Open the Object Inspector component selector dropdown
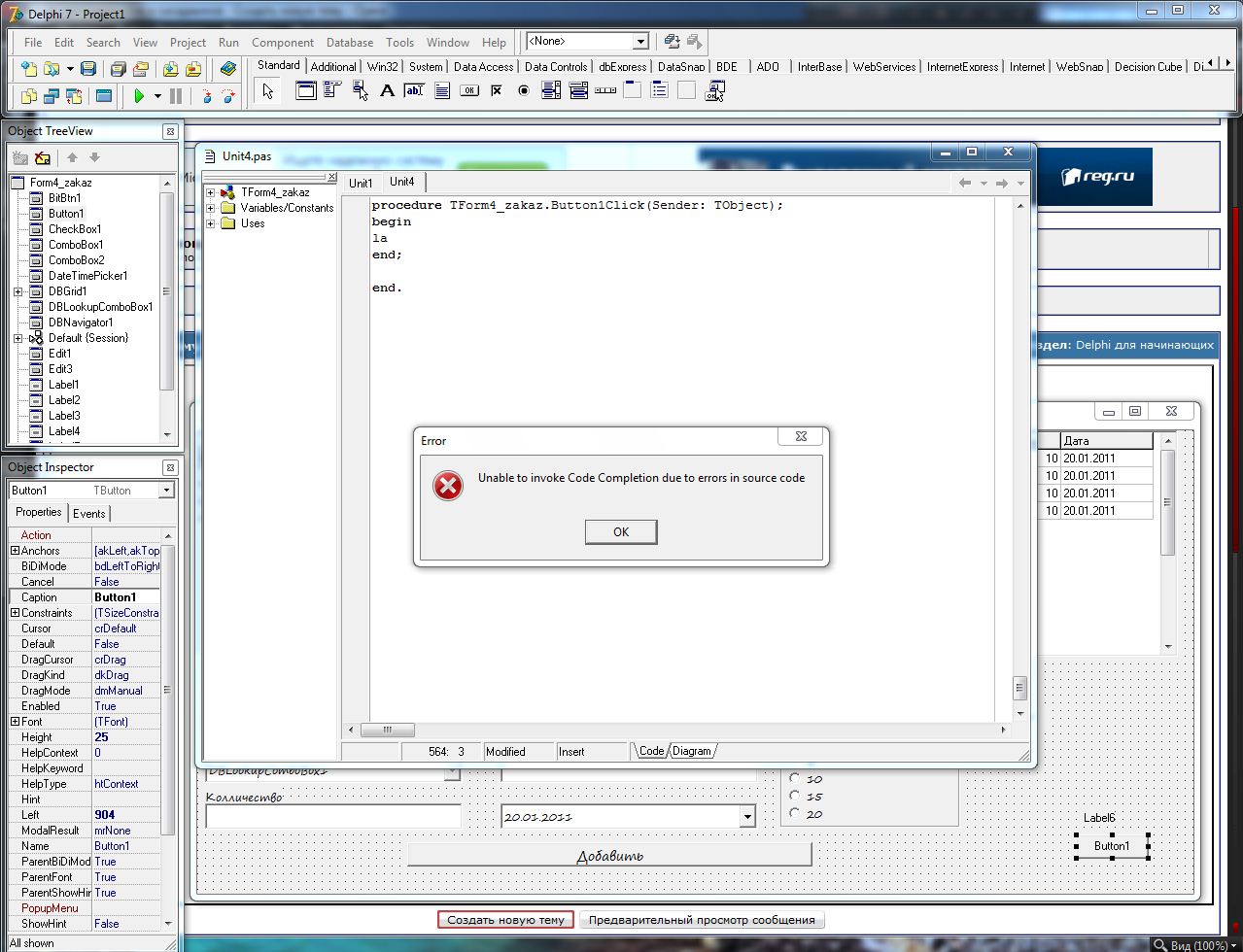This screenshot has width=1243, height=952. click(x=166, y=491)
